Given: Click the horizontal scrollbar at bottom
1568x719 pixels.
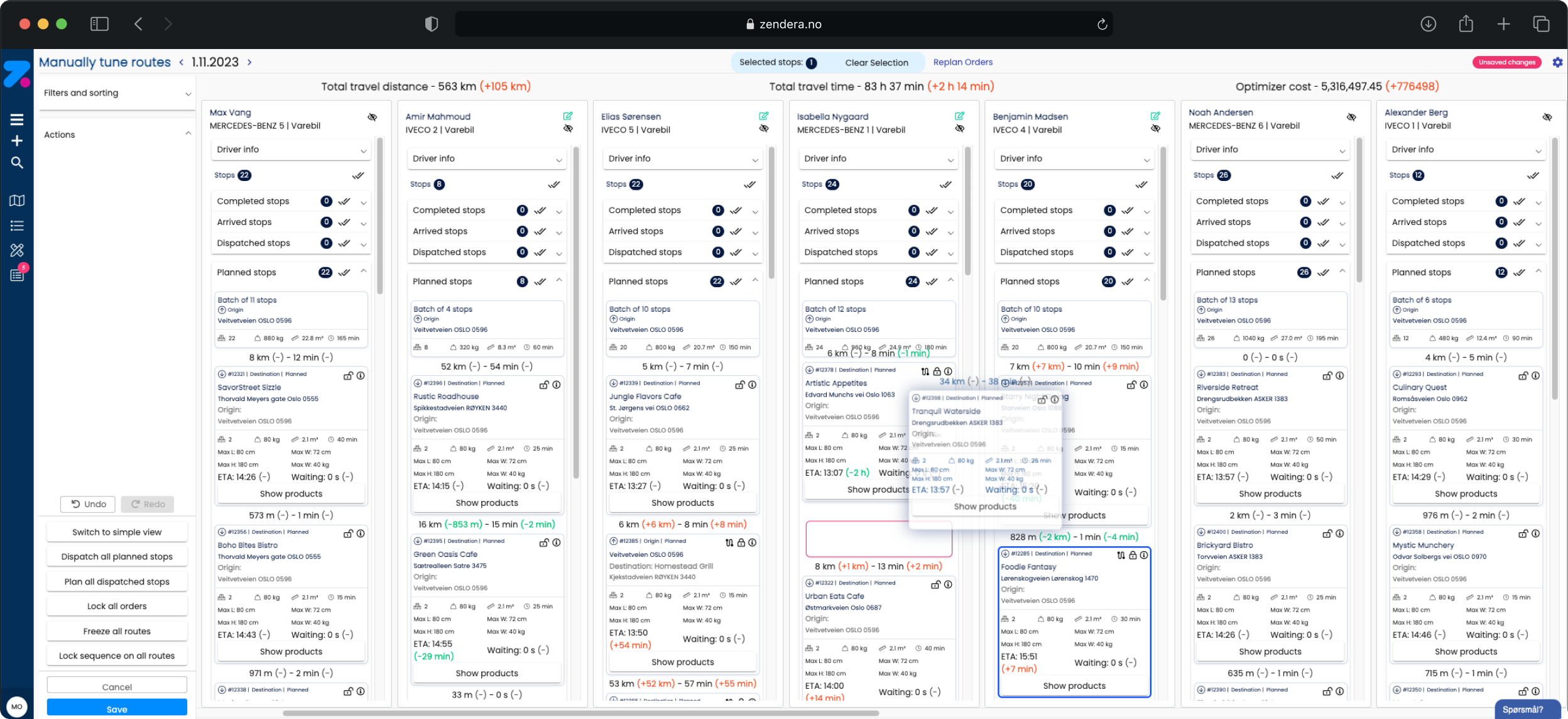Looking at the screenshot, I should 580,713.
